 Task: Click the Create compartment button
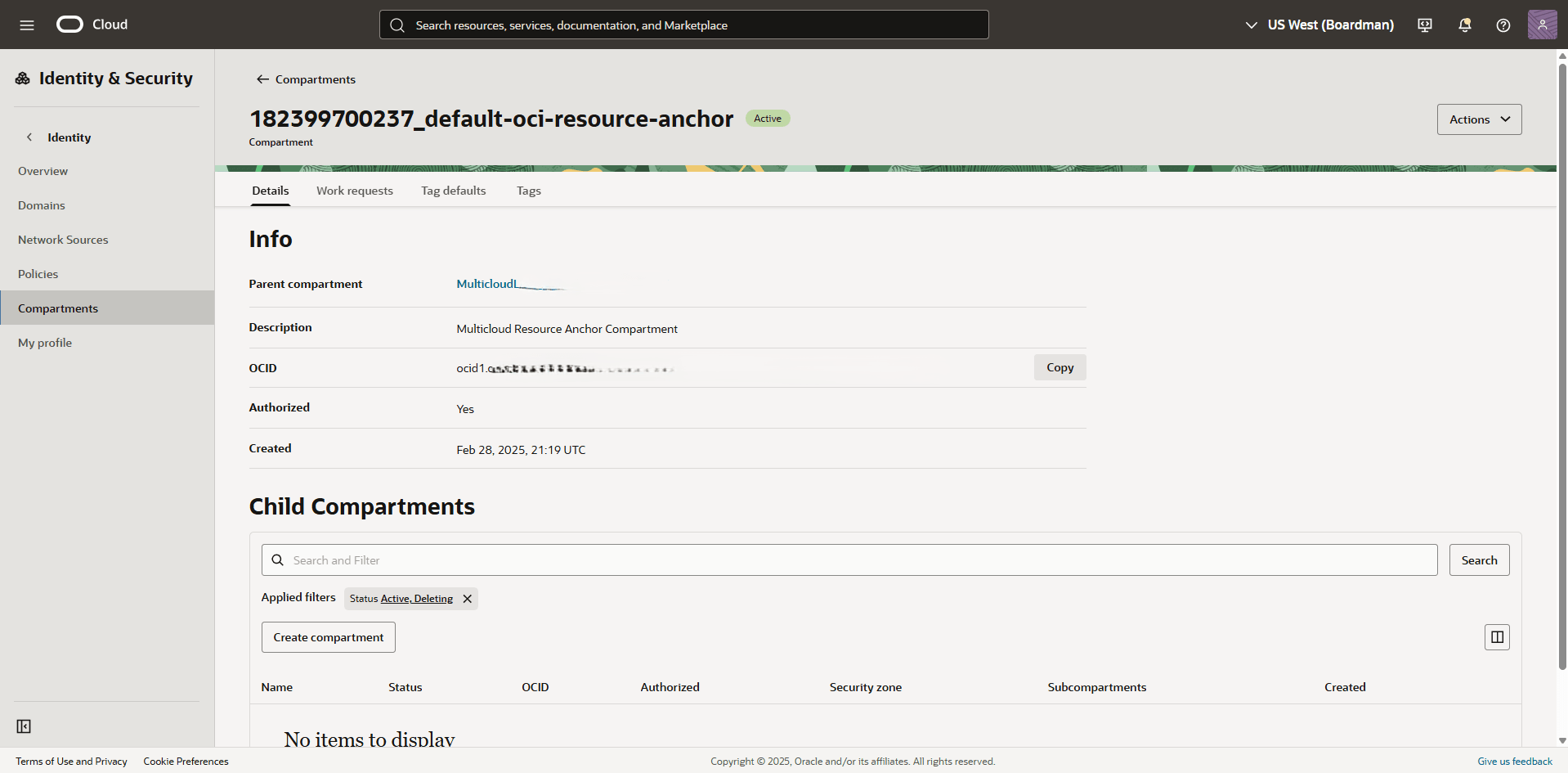click(328, 636)
